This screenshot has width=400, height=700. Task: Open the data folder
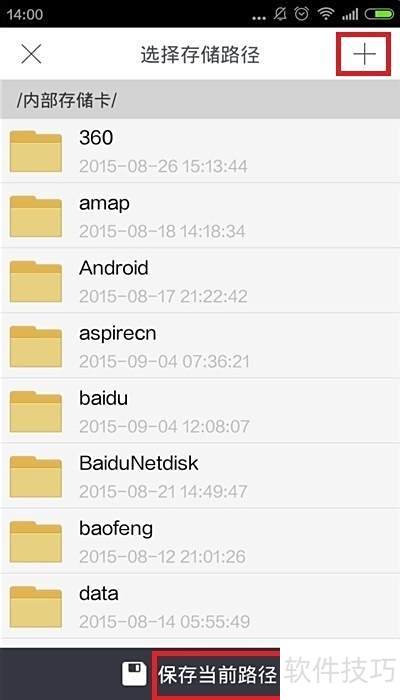(200, 607)
